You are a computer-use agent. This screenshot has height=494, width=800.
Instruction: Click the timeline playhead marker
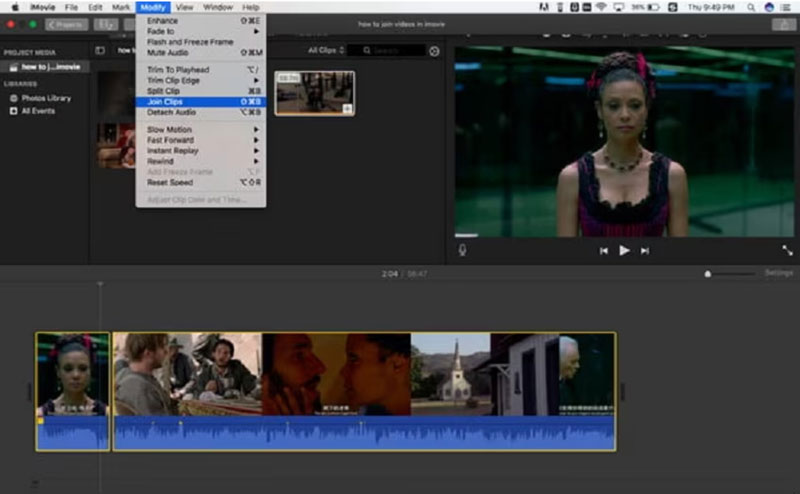click(100, 284)
